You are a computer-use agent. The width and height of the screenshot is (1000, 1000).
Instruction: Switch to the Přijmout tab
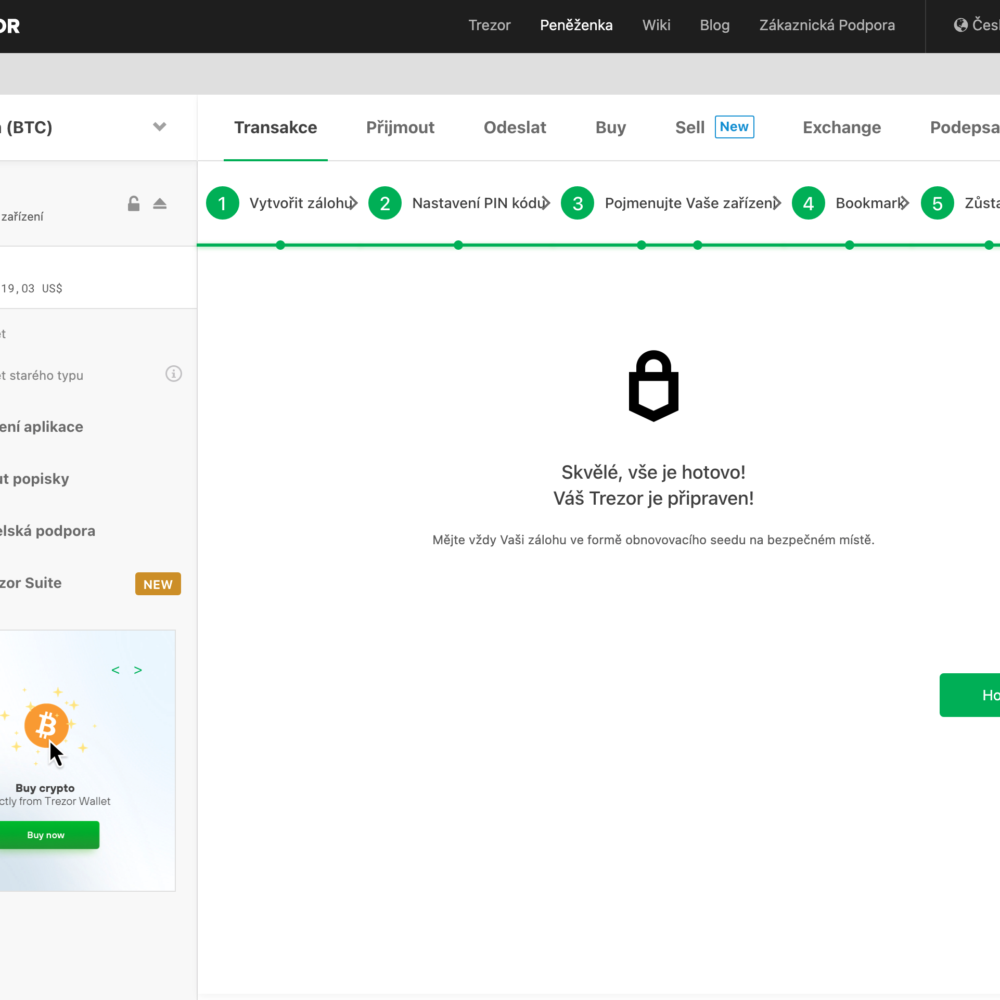400,127
